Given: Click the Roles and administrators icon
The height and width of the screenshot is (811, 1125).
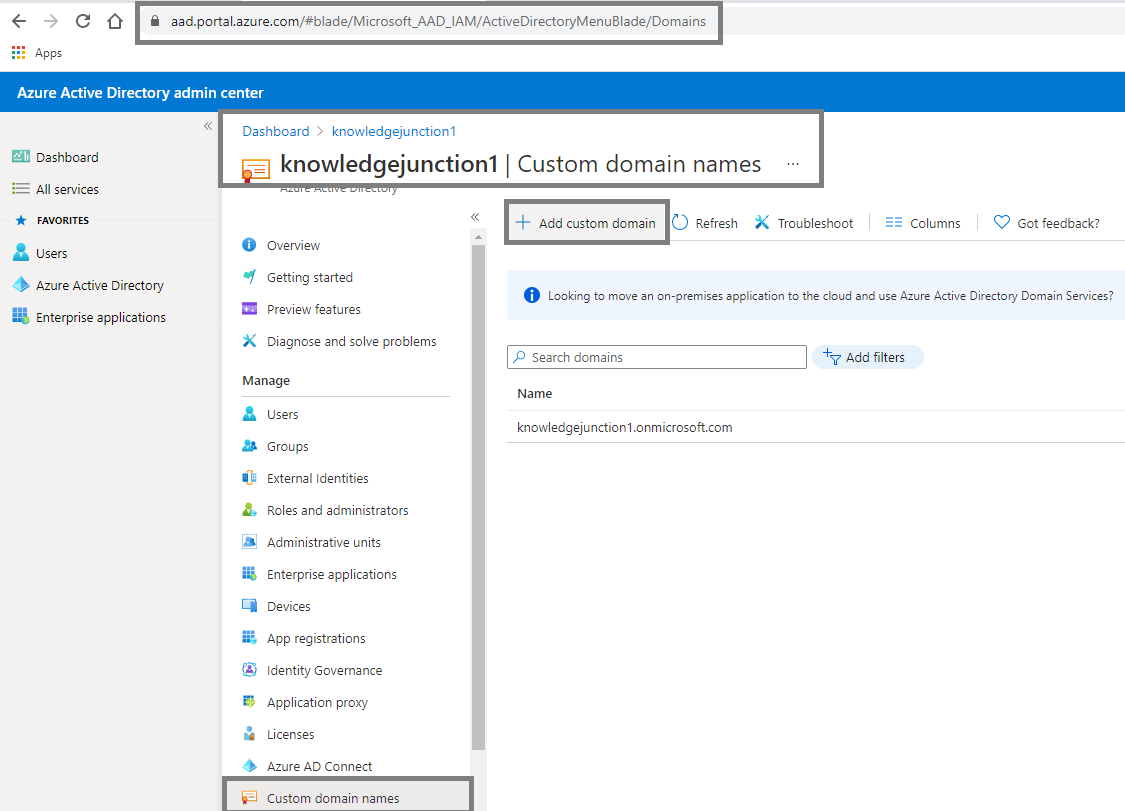Looking at the screenshot, I should (x=249, y=510).
